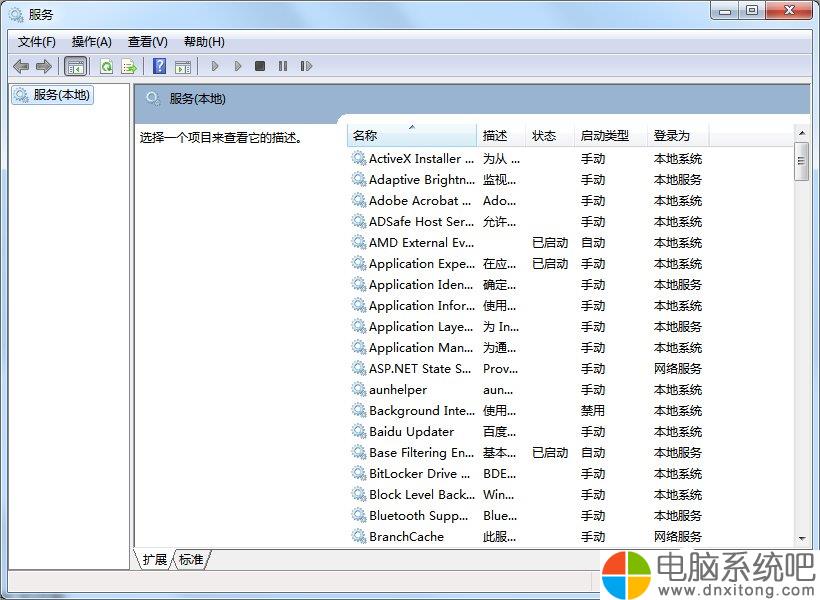Click the gear icon of Baidu Updater service
The height and width of the screenshot is (600, 820).
click(x=359, y=431)
